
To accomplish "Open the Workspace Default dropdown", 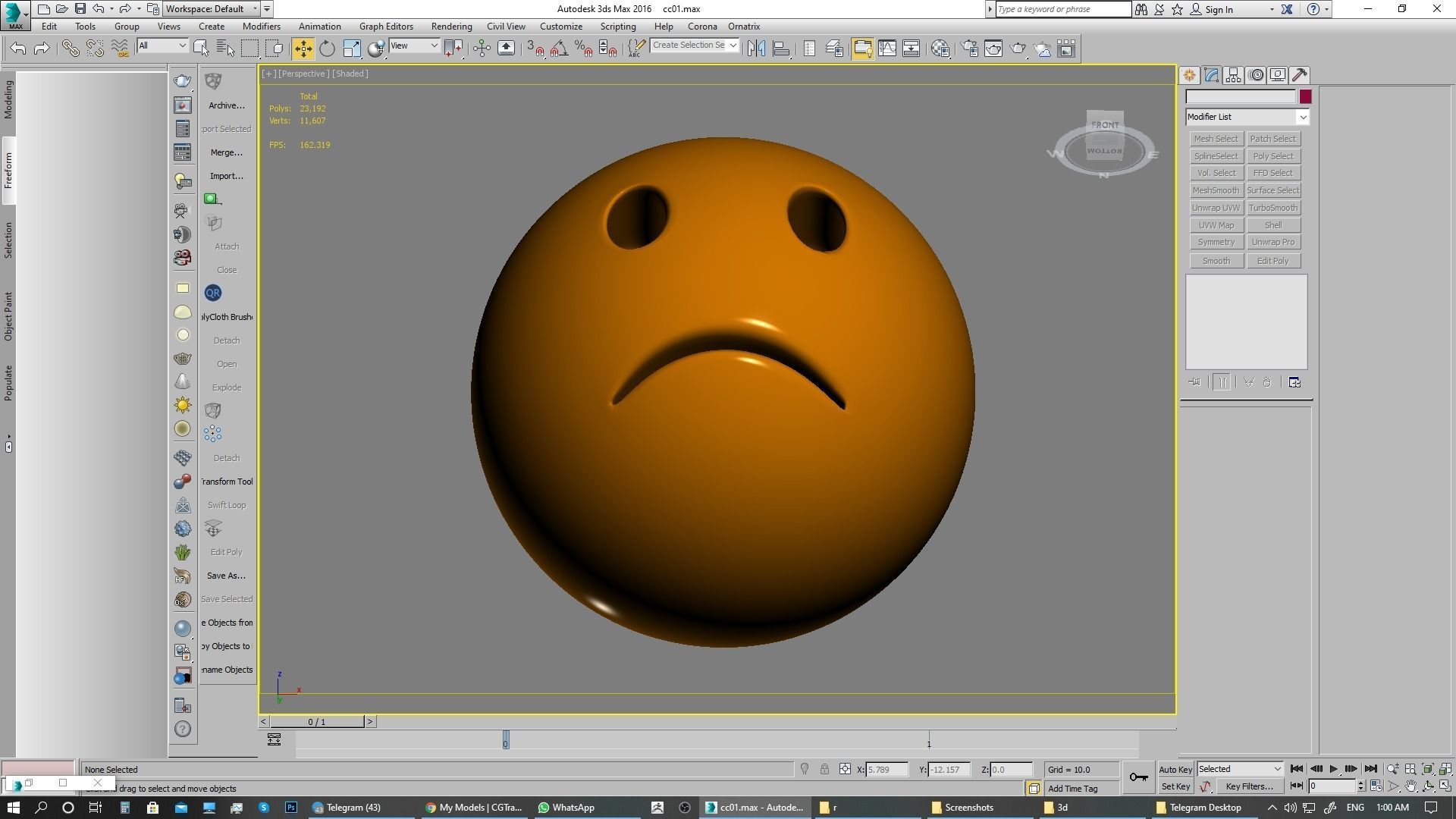I will tap(211, 9).
